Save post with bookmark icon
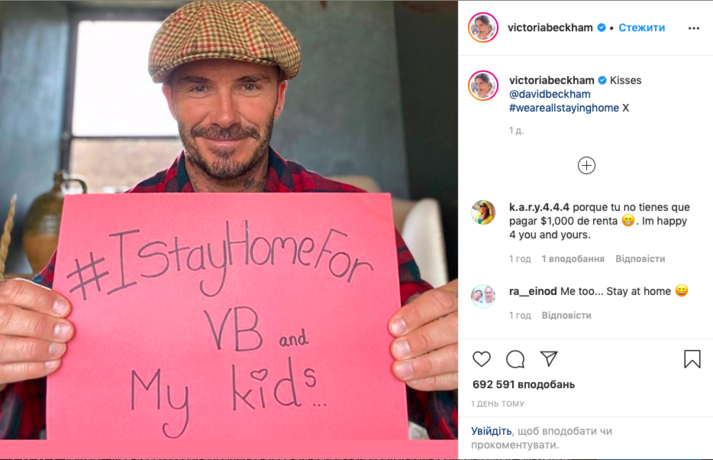This screenshot has width=713, height=460. click(x=692, y=359)
